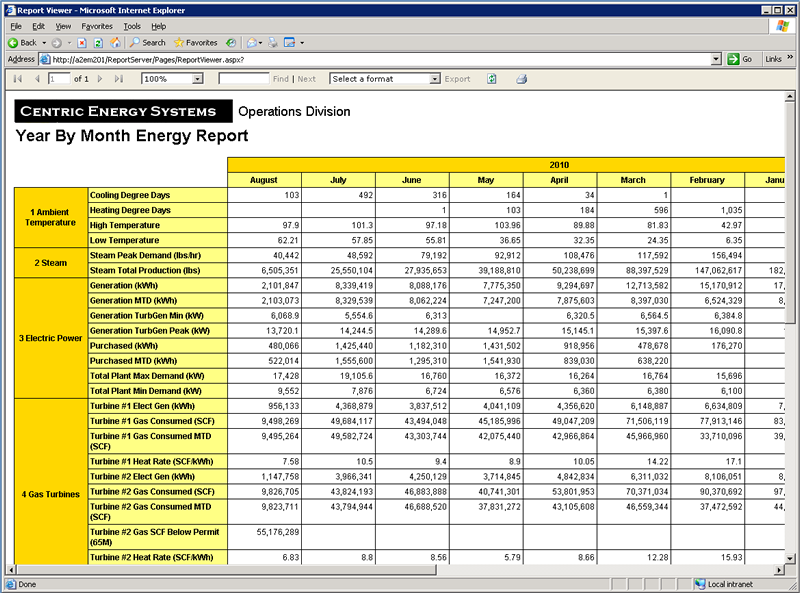Go to homepage with the Home icon
800x593 pixels.
116,42
